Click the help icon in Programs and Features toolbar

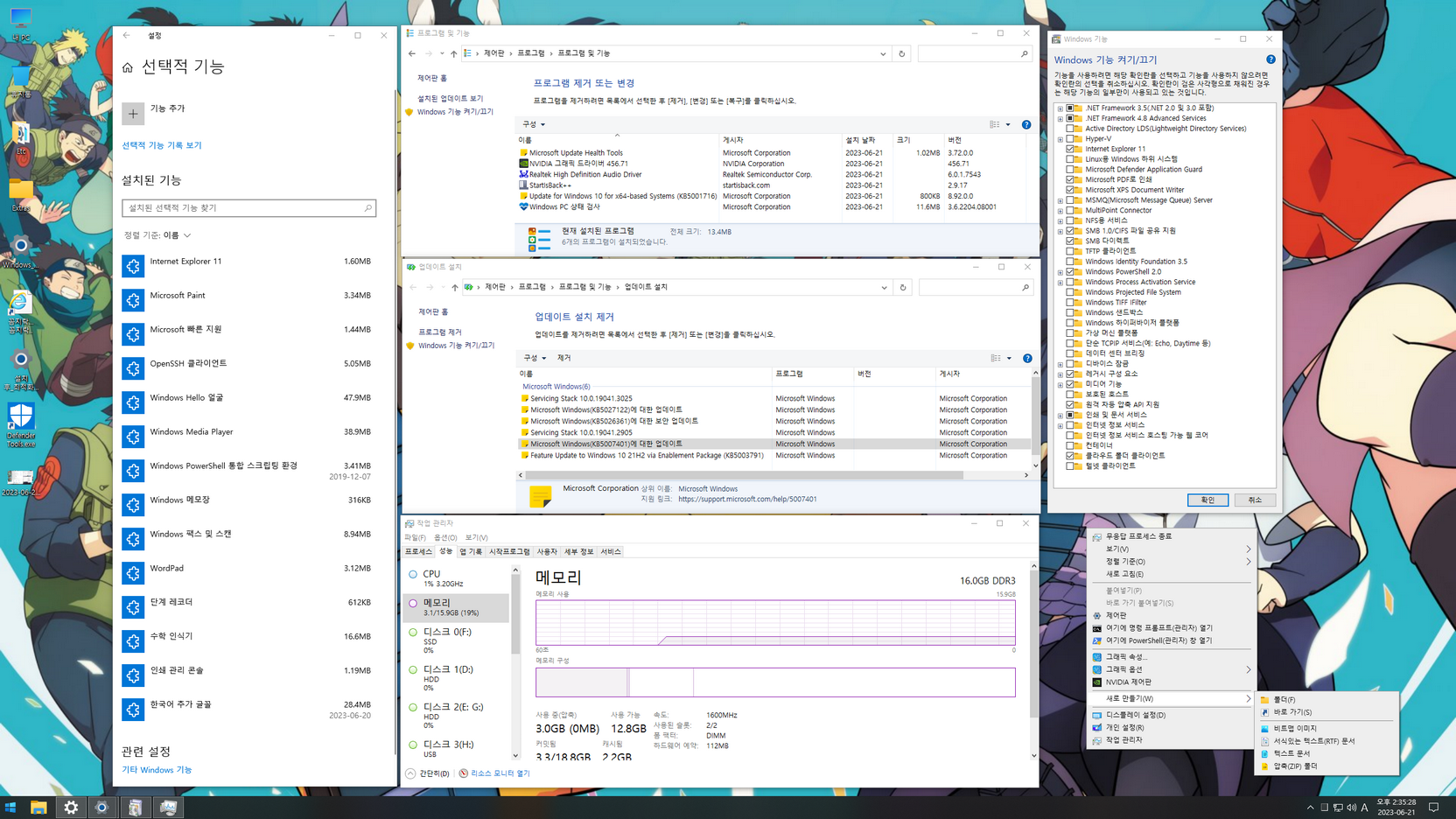click(1026, 124)
